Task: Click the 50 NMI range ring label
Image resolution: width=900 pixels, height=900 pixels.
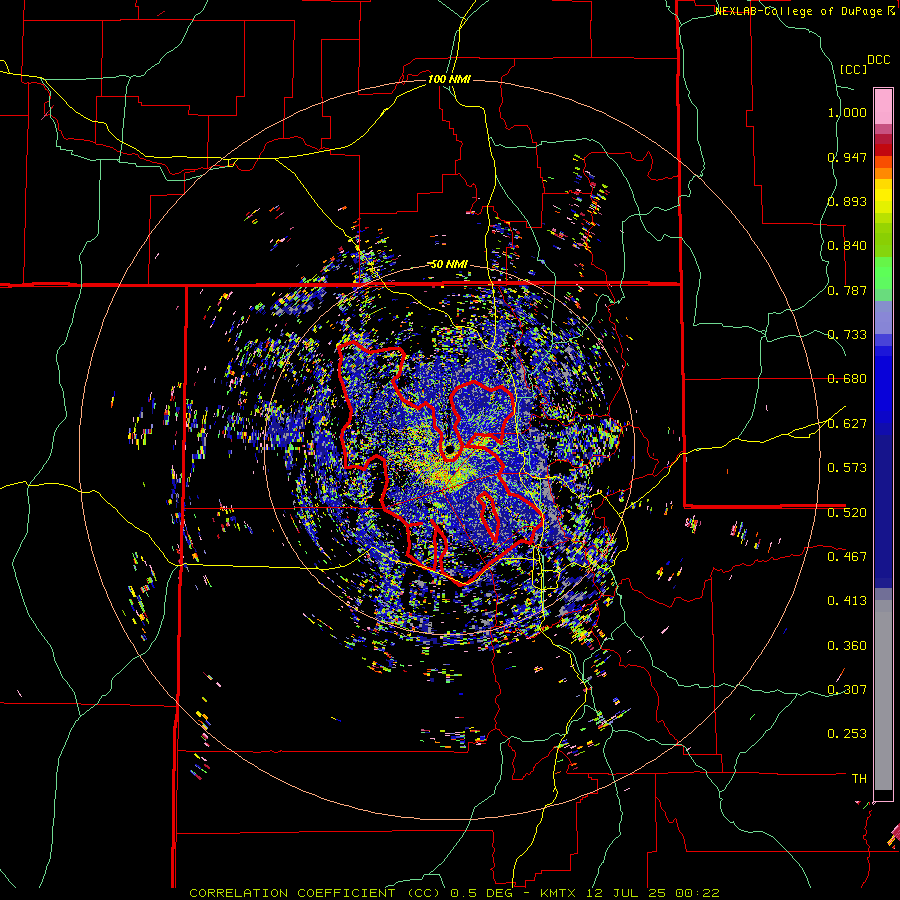Action: (449, 264)
